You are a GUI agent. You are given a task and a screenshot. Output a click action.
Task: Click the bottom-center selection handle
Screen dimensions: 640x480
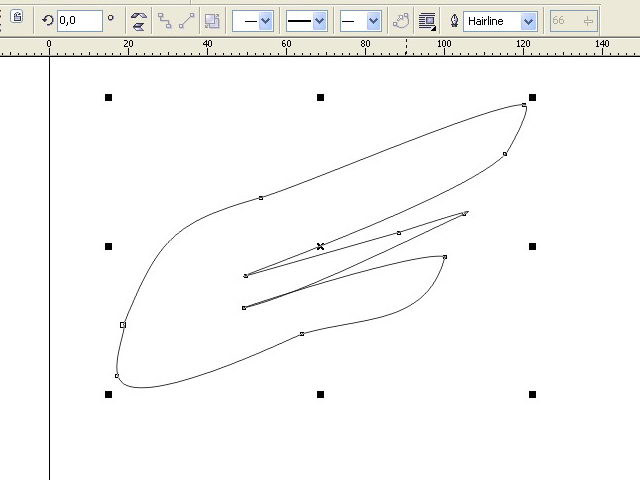320,394
